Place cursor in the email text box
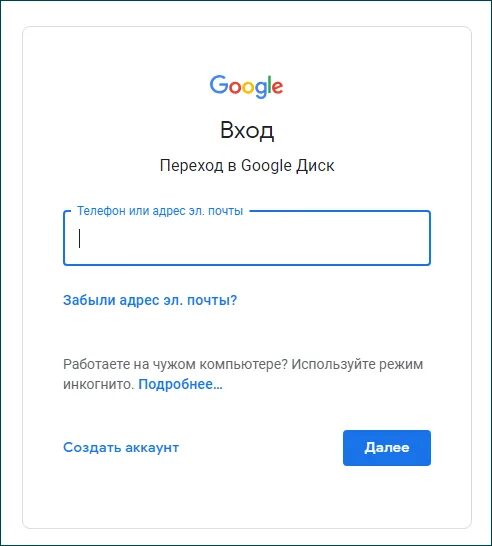 coord(247,238)
